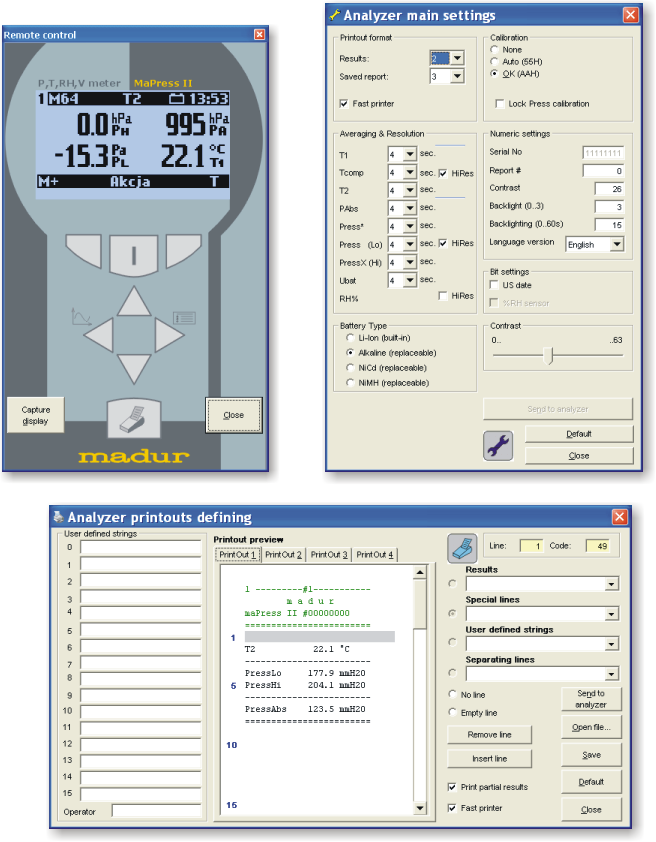Screen dimensions: 656x842
Task: Click Open file... button
Action: pos(591,727)
